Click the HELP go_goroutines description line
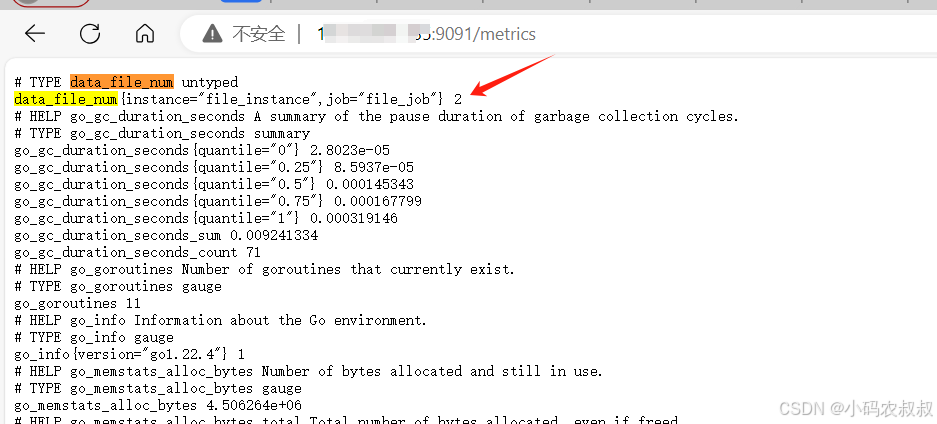 pos(264,269)
